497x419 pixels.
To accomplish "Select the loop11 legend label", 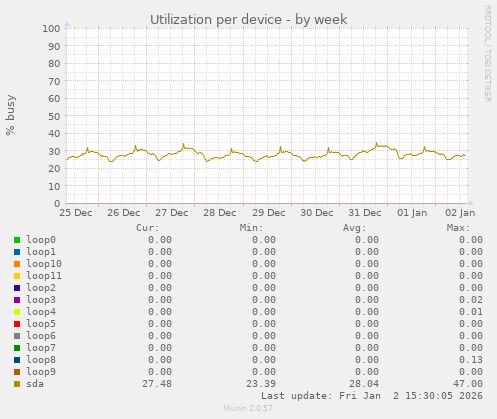I will pos(44,276).
